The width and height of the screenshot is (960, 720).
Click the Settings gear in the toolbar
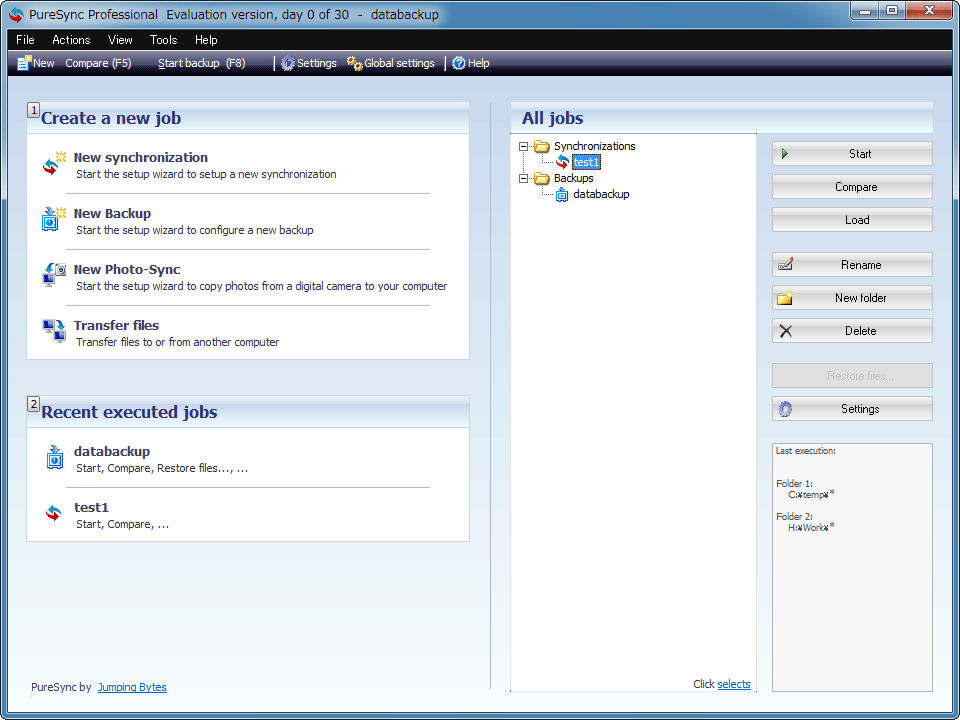coord(288,63)
